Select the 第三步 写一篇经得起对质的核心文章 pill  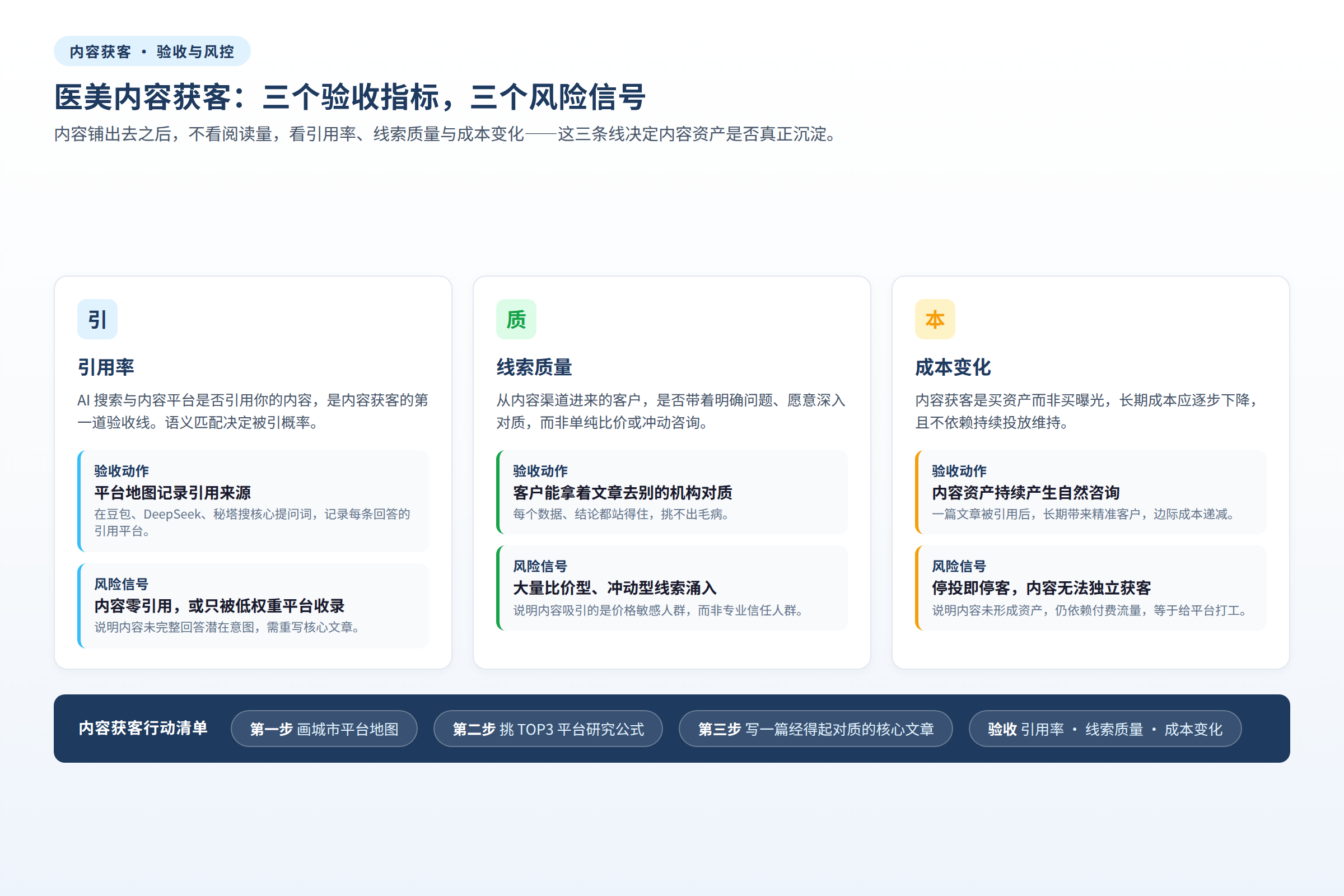[815, 729]
